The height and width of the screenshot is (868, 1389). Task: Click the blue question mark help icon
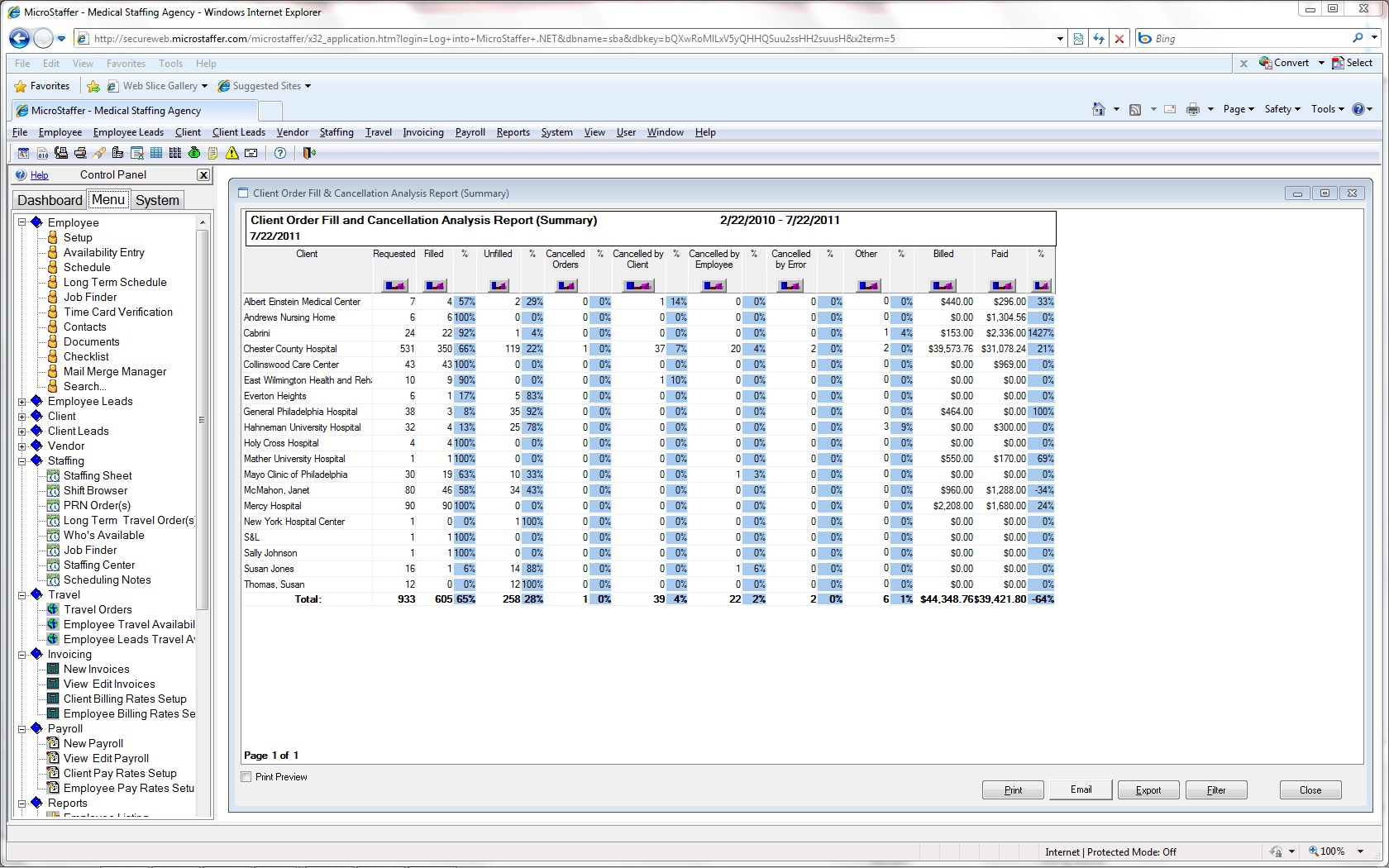[x=280, y=153]
